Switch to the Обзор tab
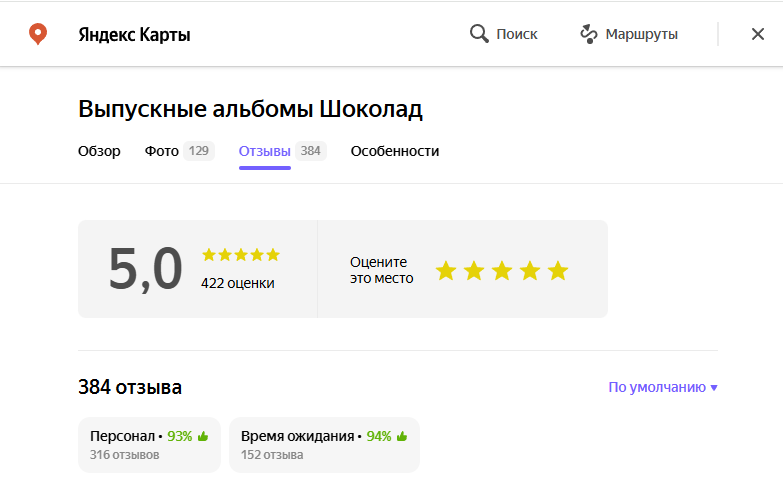The width and height of the screenshot is (783, 477). pyautogui.click(x=99, y=152)
